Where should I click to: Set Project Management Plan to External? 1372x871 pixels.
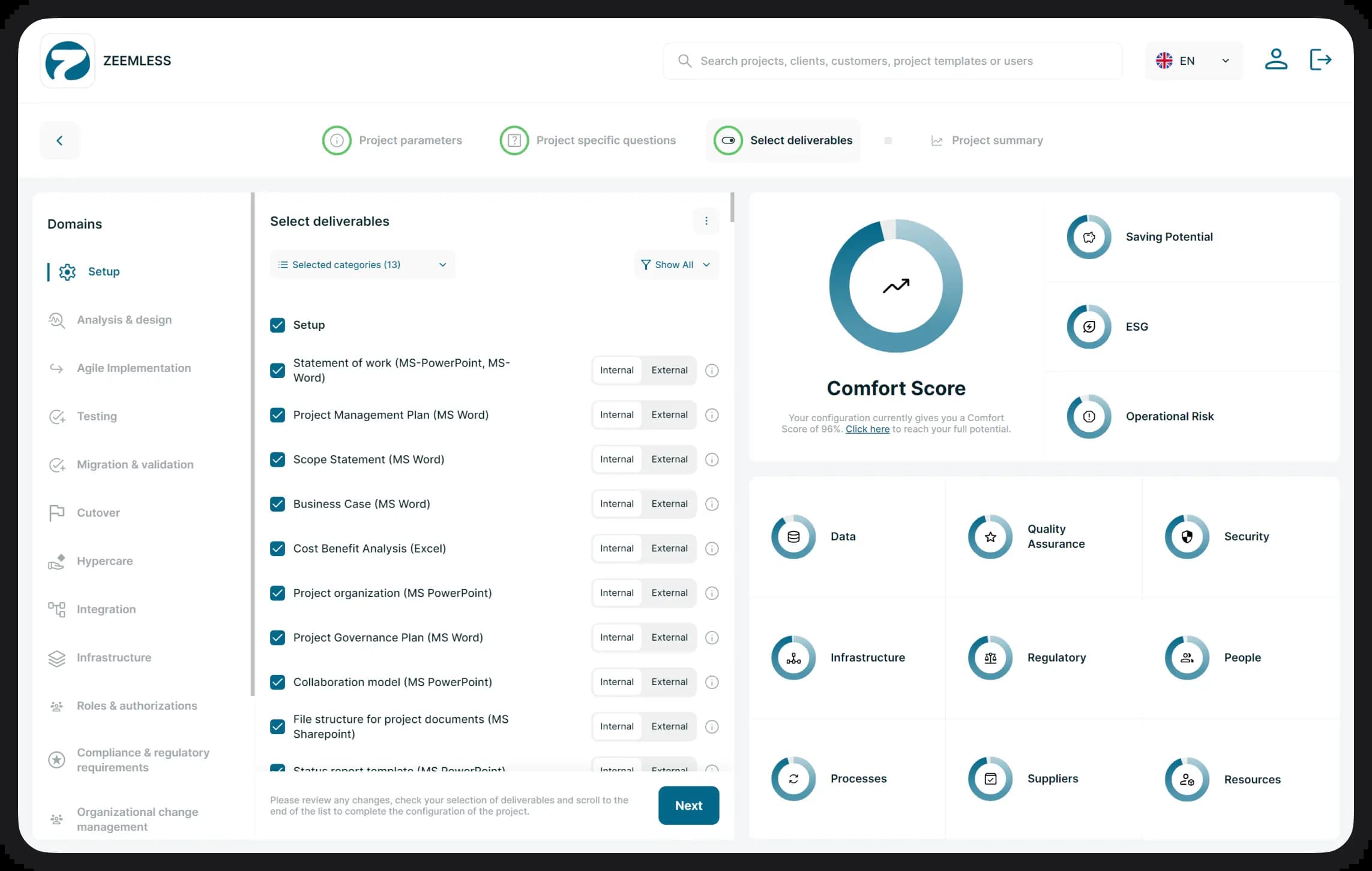(669, 415)
